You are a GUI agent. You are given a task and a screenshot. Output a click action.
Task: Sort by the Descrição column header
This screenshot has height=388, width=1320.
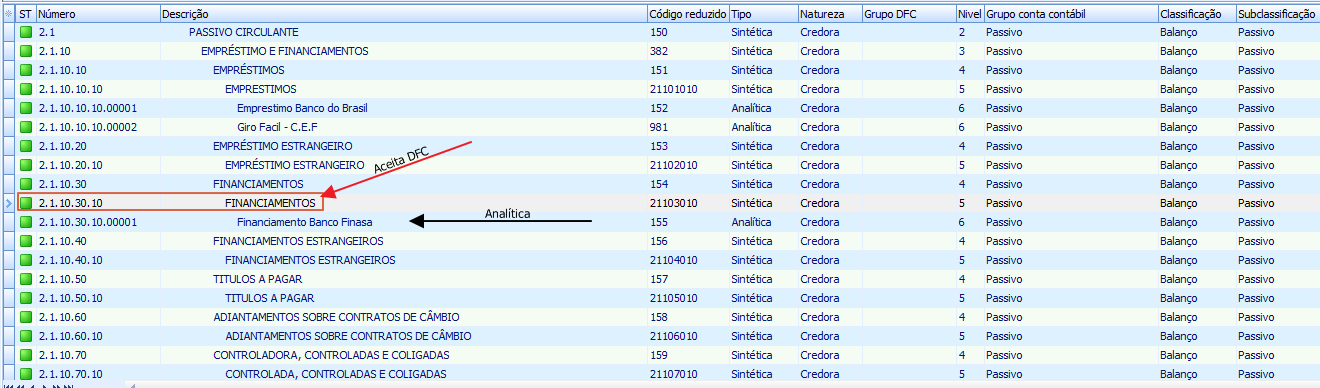coord(403,14)
